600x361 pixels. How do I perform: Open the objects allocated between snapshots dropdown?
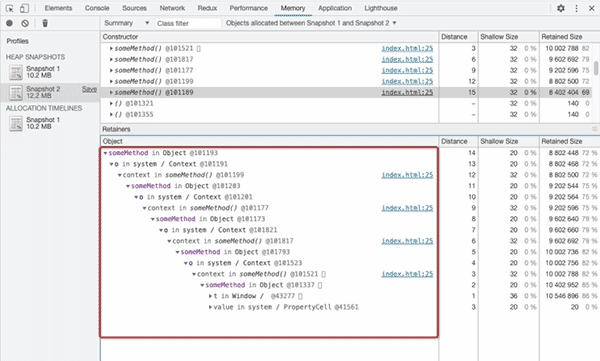(x=311, y=23)
